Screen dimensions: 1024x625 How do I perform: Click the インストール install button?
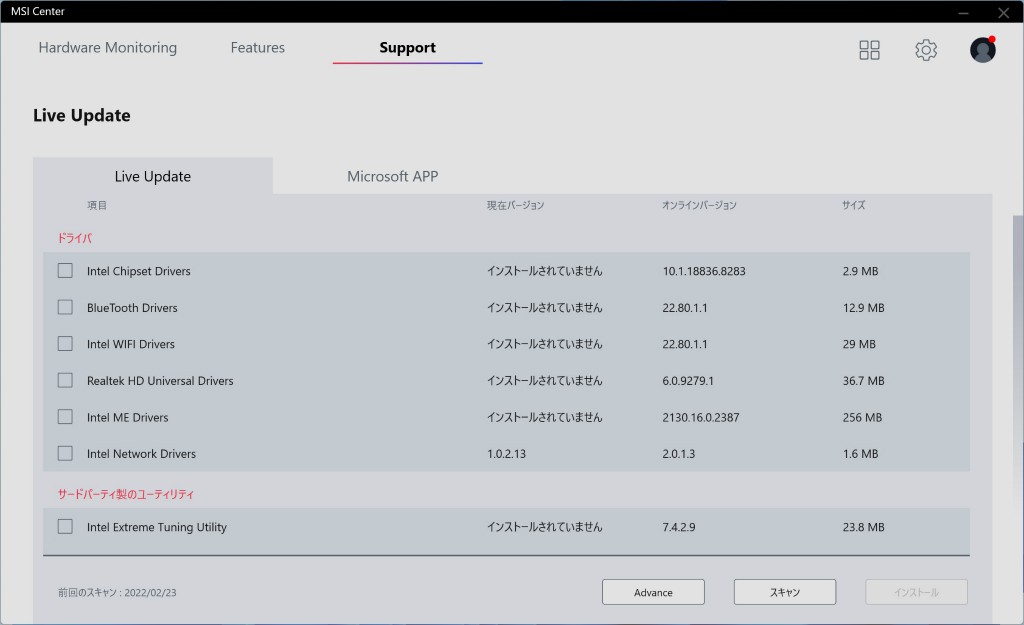pos(916,592)
